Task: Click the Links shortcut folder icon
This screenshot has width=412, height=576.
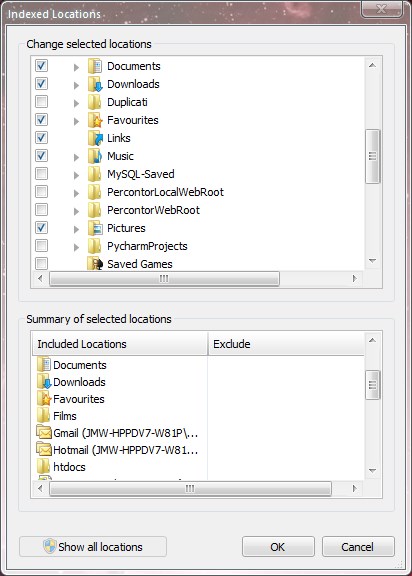Action: [95, 138]
